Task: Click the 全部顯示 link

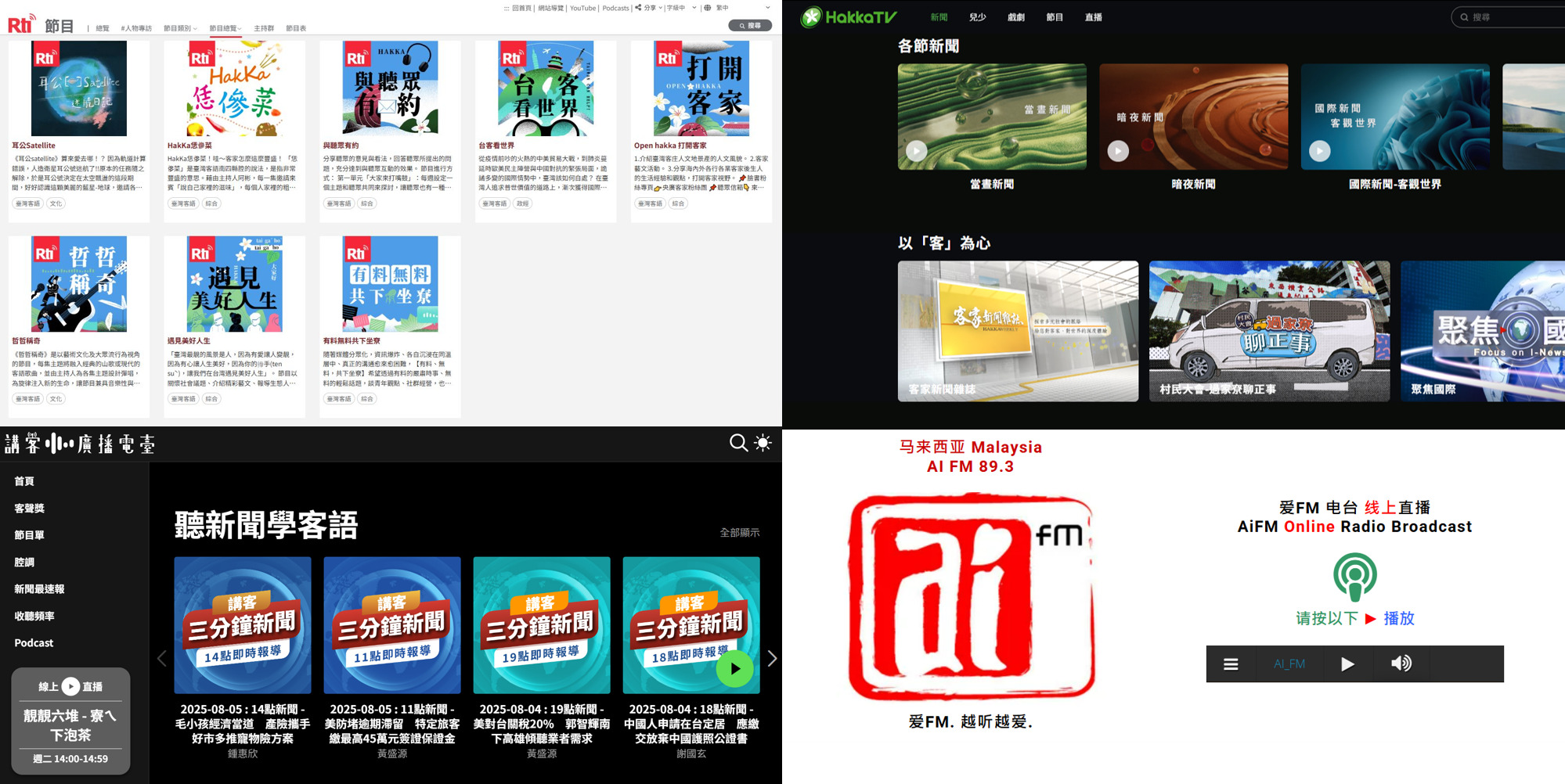Action: 739,533
